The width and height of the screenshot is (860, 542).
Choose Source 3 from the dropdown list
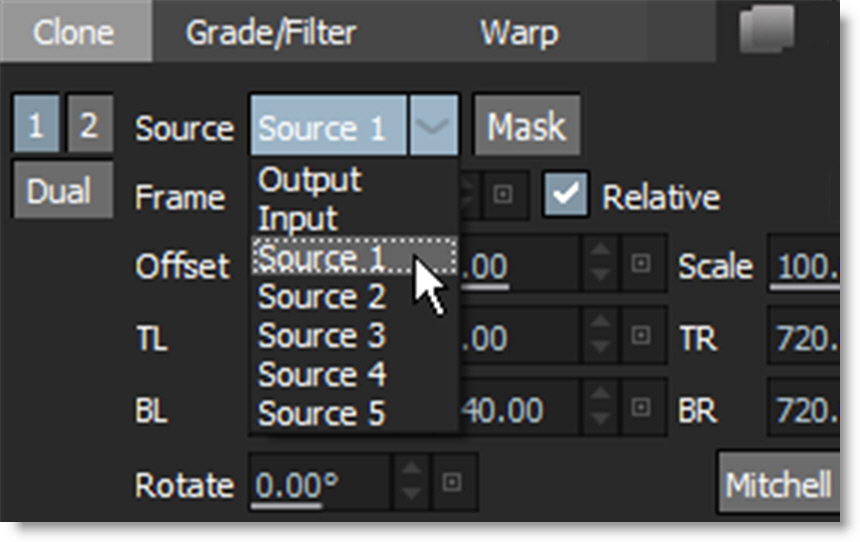[322, 336]
